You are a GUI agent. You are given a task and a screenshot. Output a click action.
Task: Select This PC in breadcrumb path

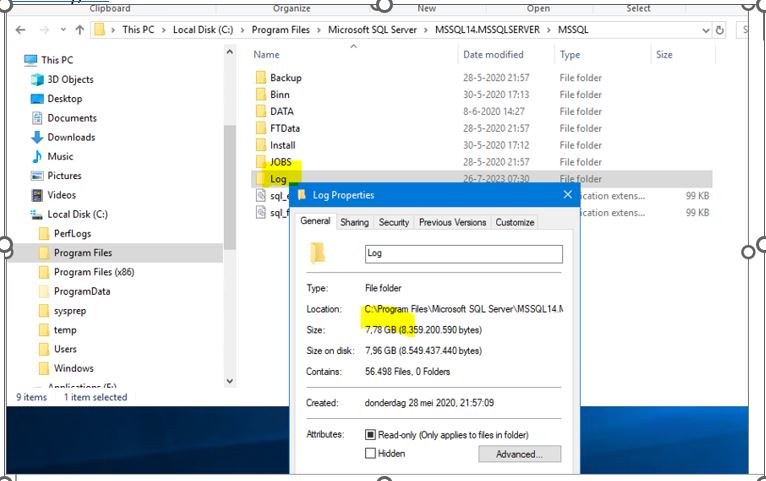(x=138, y=30)
